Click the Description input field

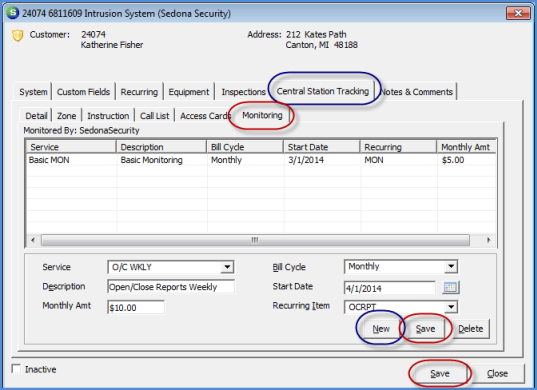point(171,287)
